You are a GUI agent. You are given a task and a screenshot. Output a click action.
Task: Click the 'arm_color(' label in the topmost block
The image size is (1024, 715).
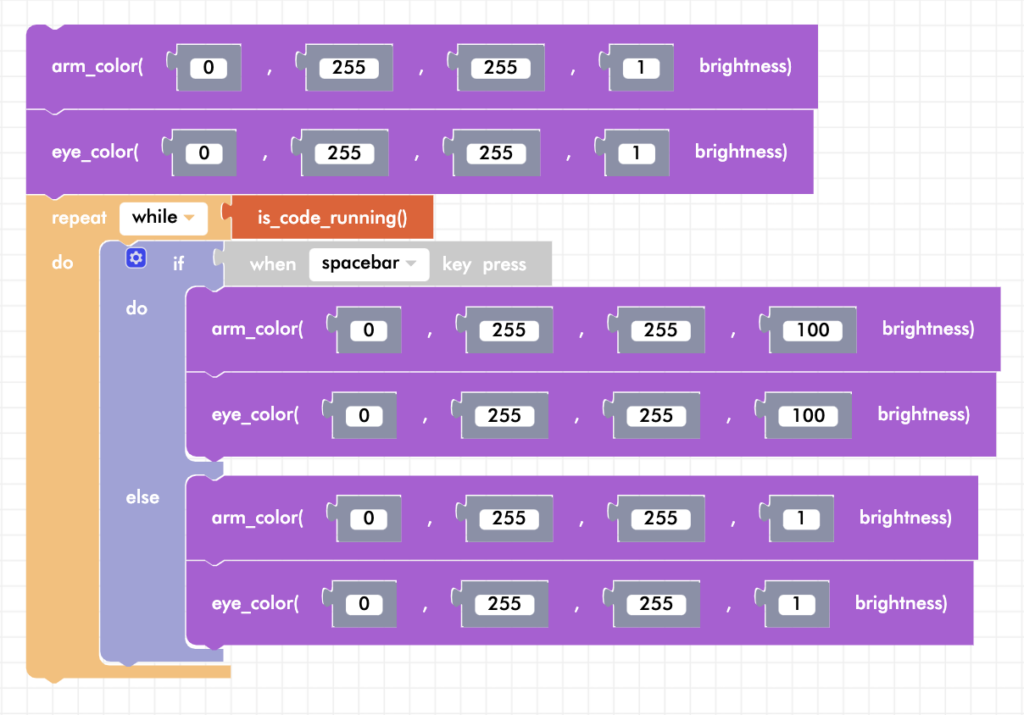click(x=98, y=67)
